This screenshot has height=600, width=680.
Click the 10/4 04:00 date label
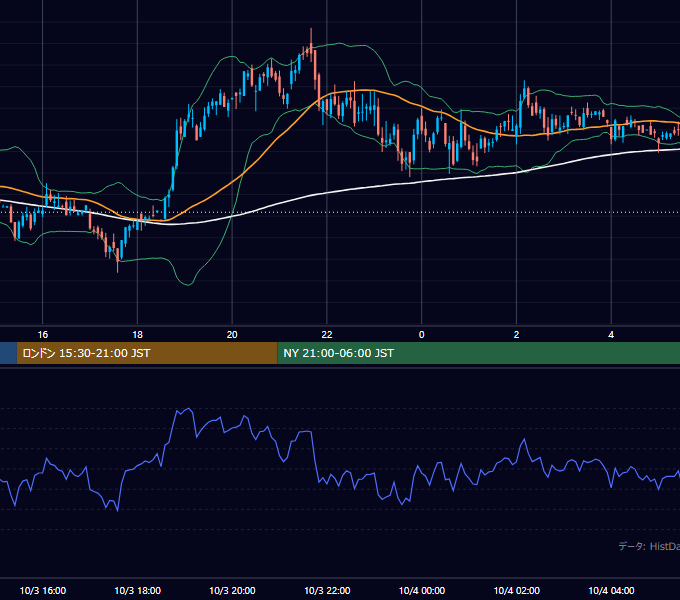point(611,590)
